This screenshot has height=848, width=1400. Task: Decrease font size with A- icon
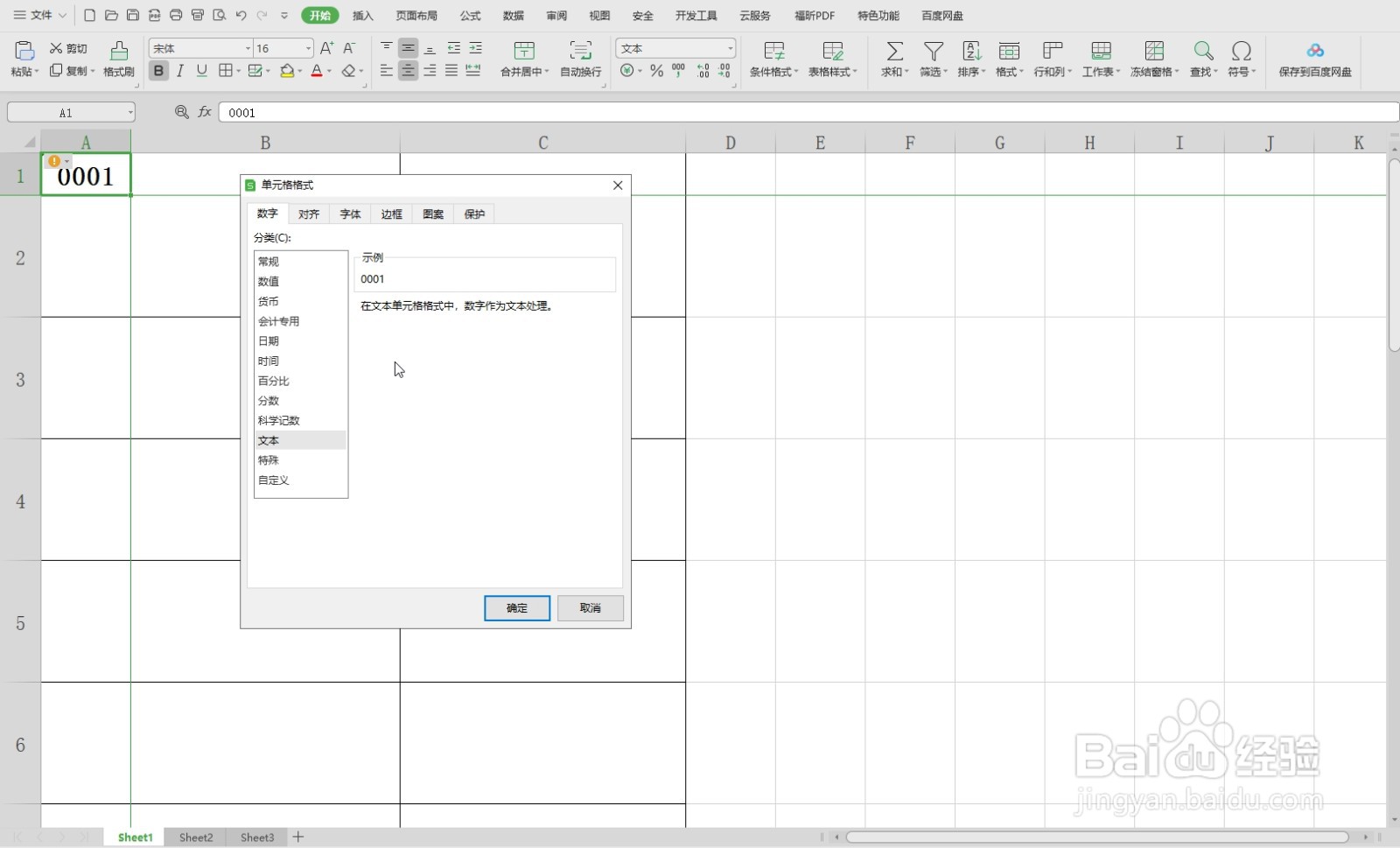(x=349, y=48)
